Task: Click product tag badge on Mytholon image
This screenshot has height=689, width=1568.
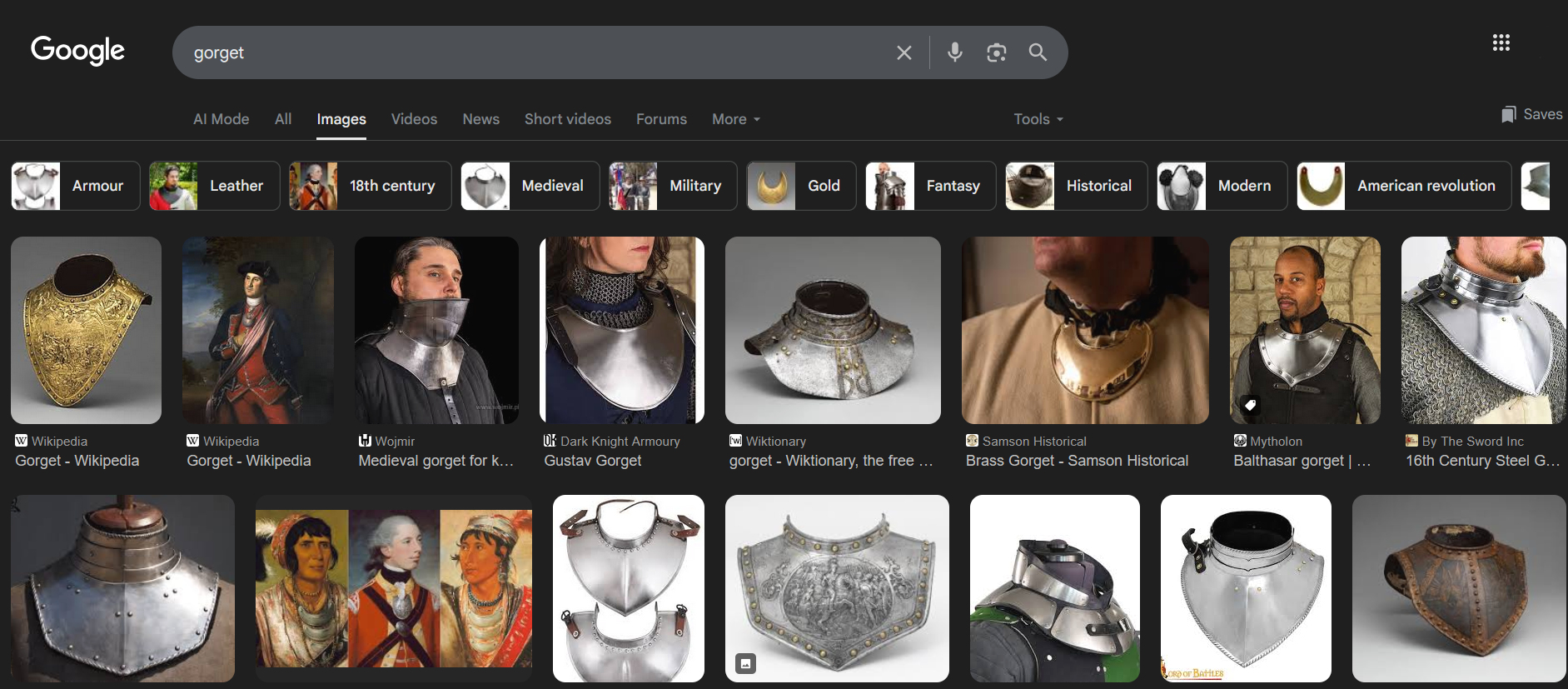Action: 1250,405
